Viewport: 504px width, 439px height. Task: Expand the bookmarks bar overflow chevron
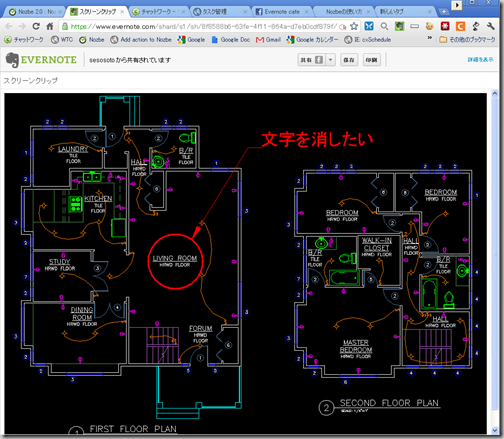pos(430,38)
